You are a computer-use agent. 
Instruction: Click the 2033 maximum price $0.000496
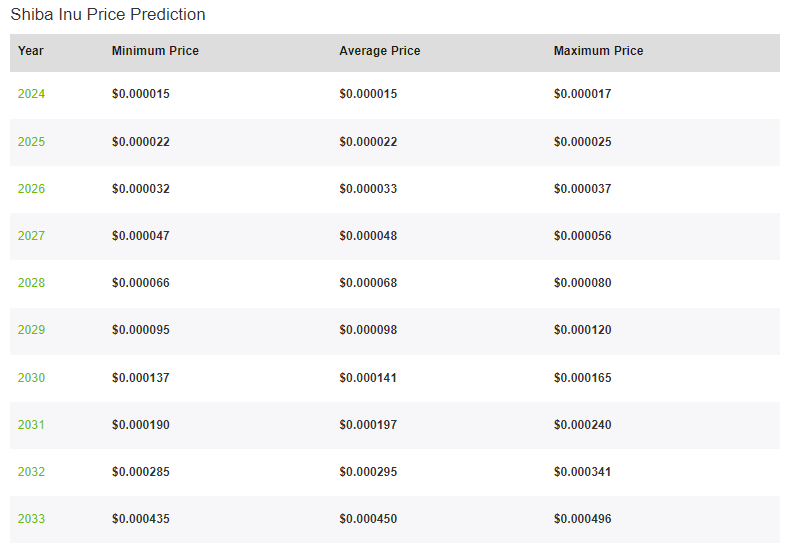point(582,519)
